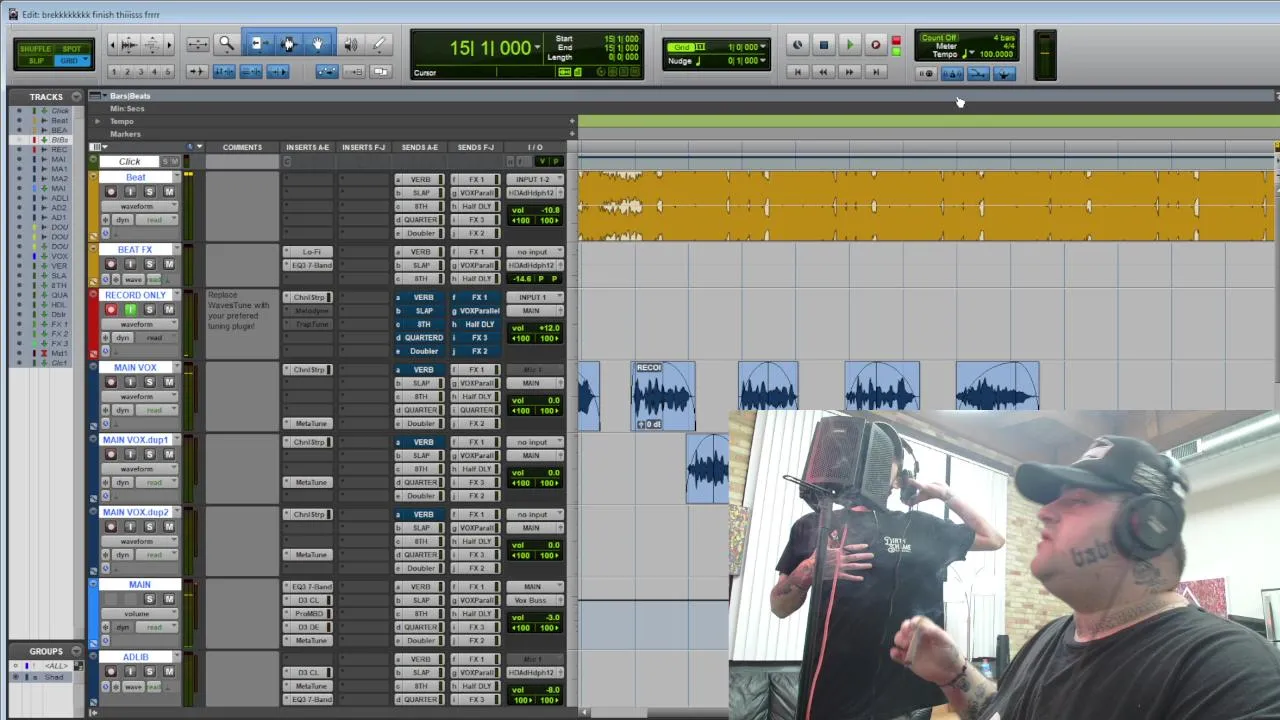Click the Fast Forward transport button
Viewport: 1280px width, 720px height.
pyautogui.click(x=849, y=72)
